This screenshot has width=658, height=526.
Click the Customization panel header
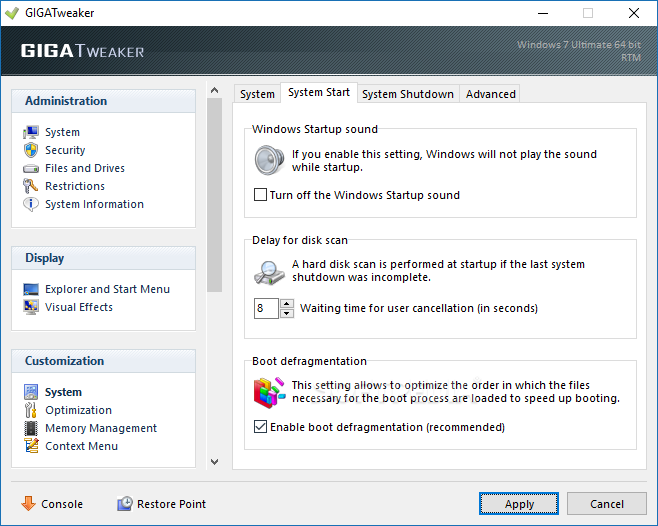pos(103,361)
